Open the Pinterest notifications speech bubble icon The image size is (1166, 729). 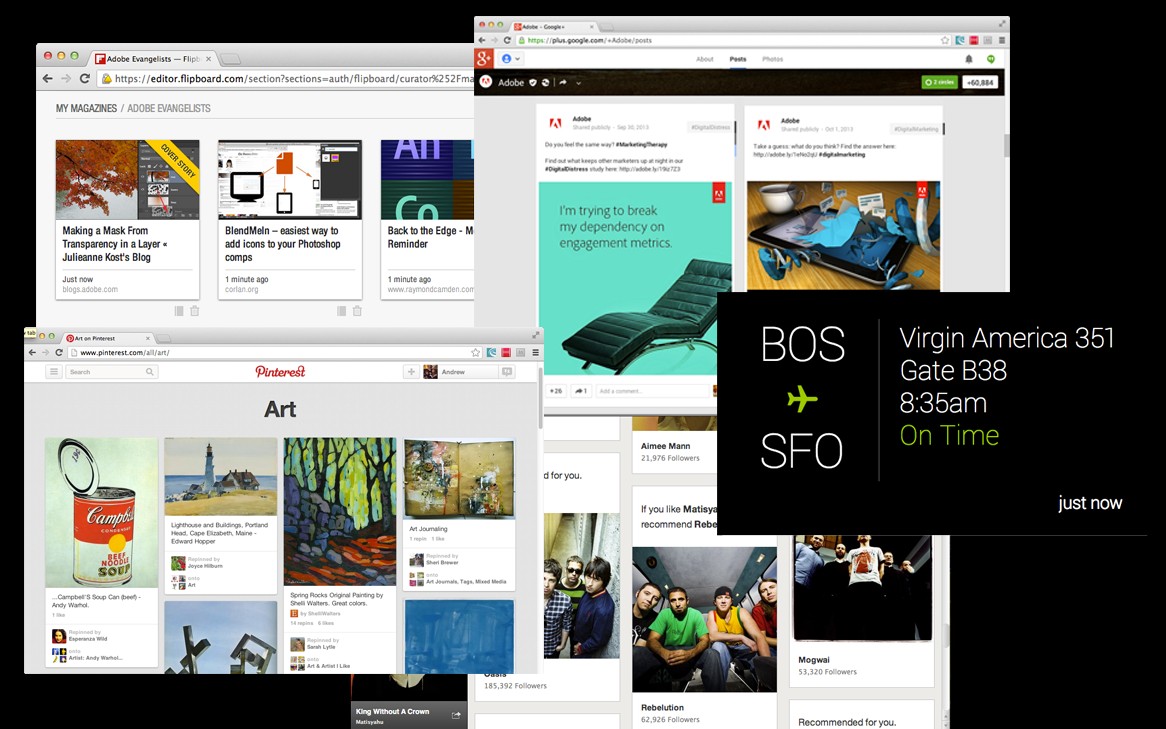pos(507,372)
